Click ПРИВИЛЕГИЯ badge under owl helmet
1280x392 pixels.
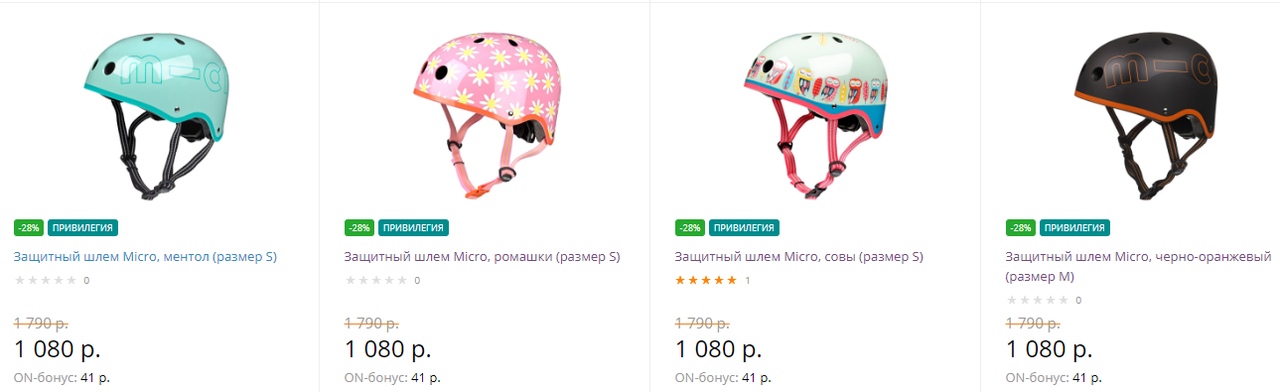coord(744,228)
